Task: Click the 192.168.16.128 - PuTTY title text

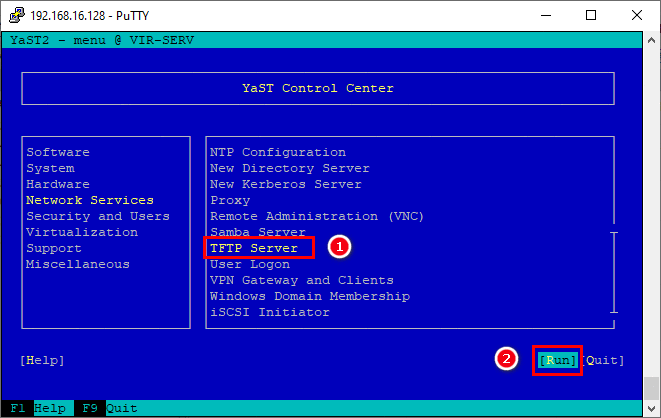Action: pos(89,16)
